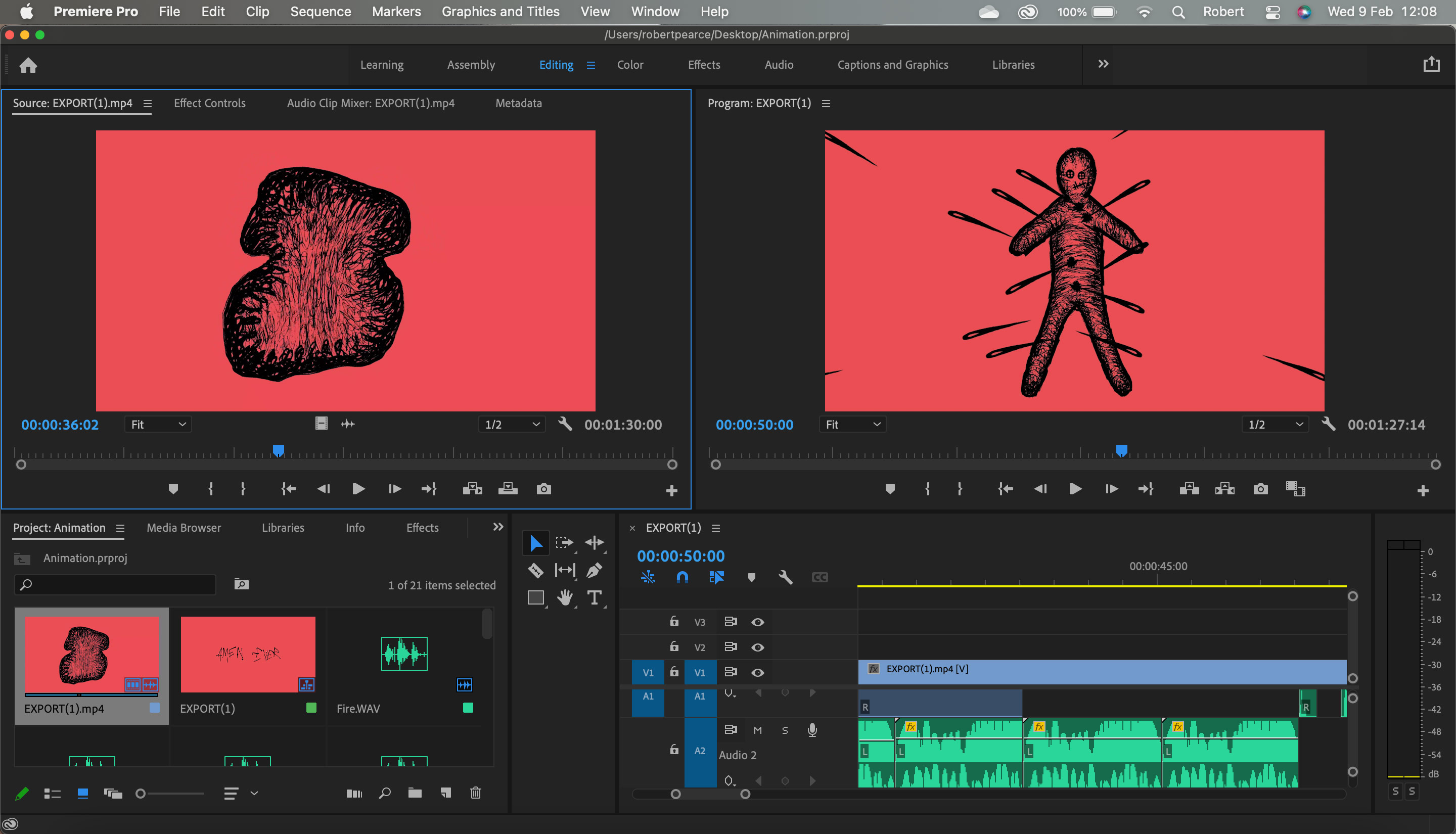Click Export Frame camera in Source monitor
Viewport: 1456px width, 834px height.
543,489
